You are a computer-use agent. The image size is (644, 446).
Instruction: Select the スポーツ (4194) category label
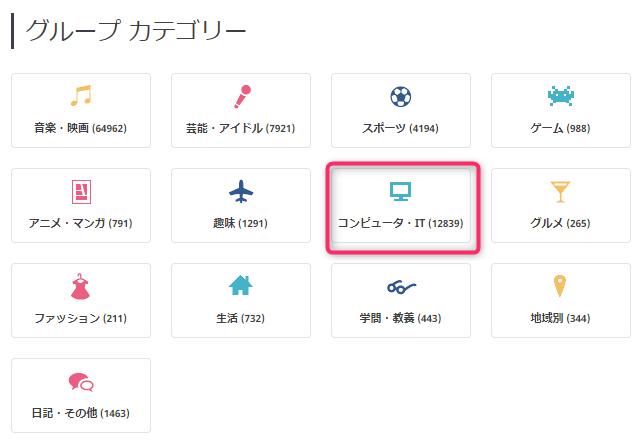[400, 128]
